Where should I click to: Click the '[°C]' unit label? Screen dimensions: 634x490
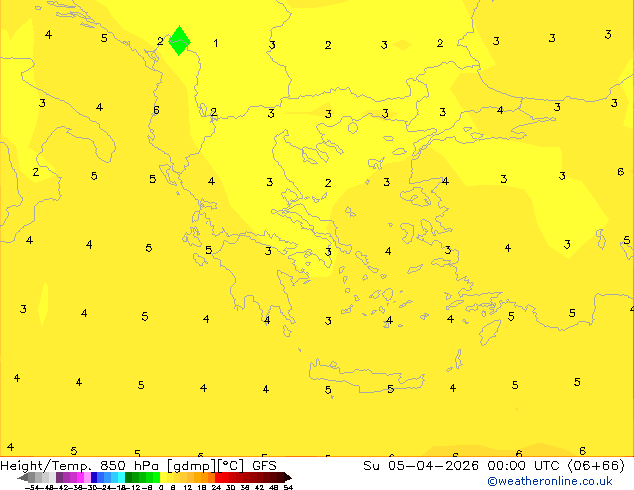231,466
